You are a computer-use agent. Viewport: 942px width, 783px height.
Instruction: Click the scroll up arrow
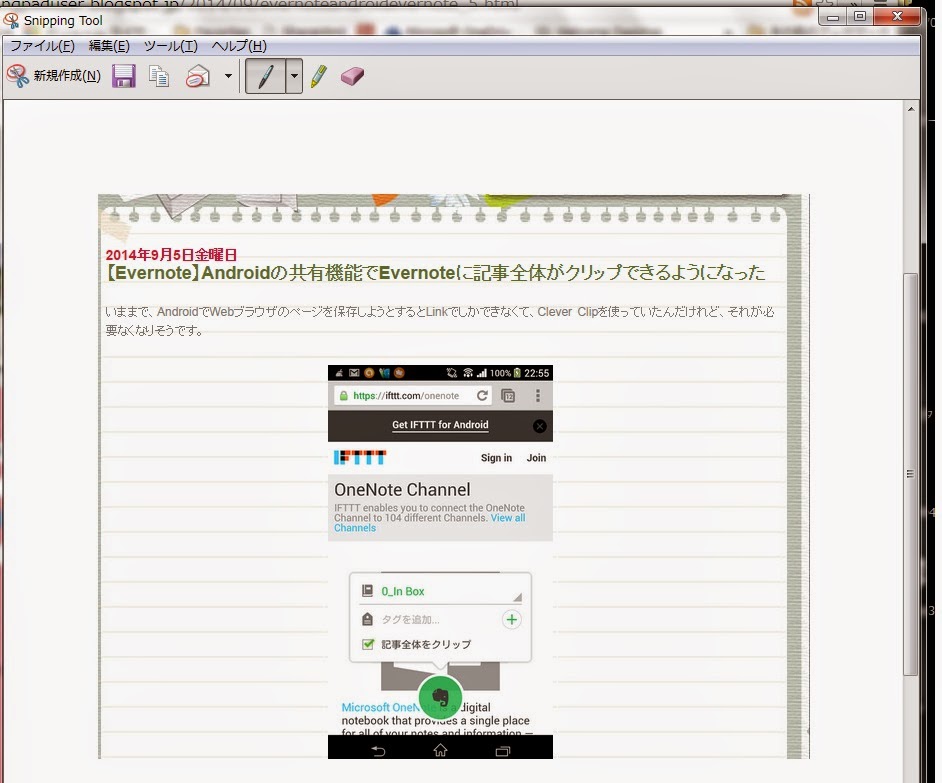pos(911,109)
